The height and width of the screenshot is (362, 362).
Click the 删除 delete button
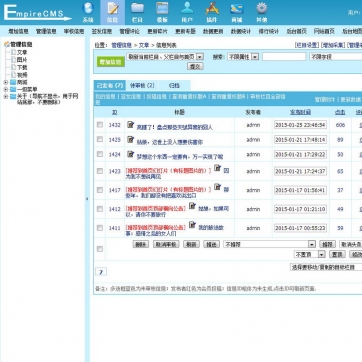pyautogui.click(x=141, y=244)
